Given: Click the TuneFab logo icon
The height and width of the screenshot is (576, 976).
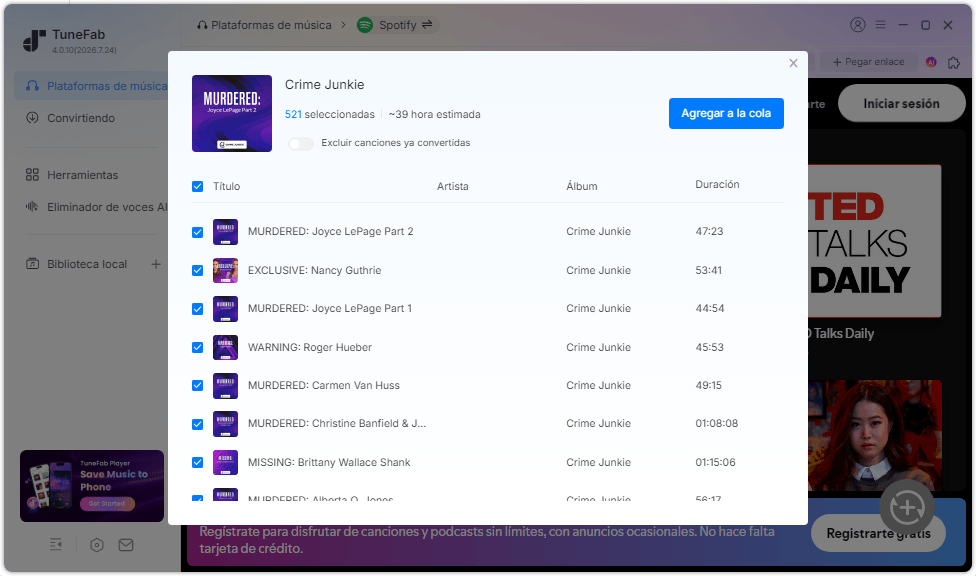Looking at the screenshot, I should [x=34, y=40].
